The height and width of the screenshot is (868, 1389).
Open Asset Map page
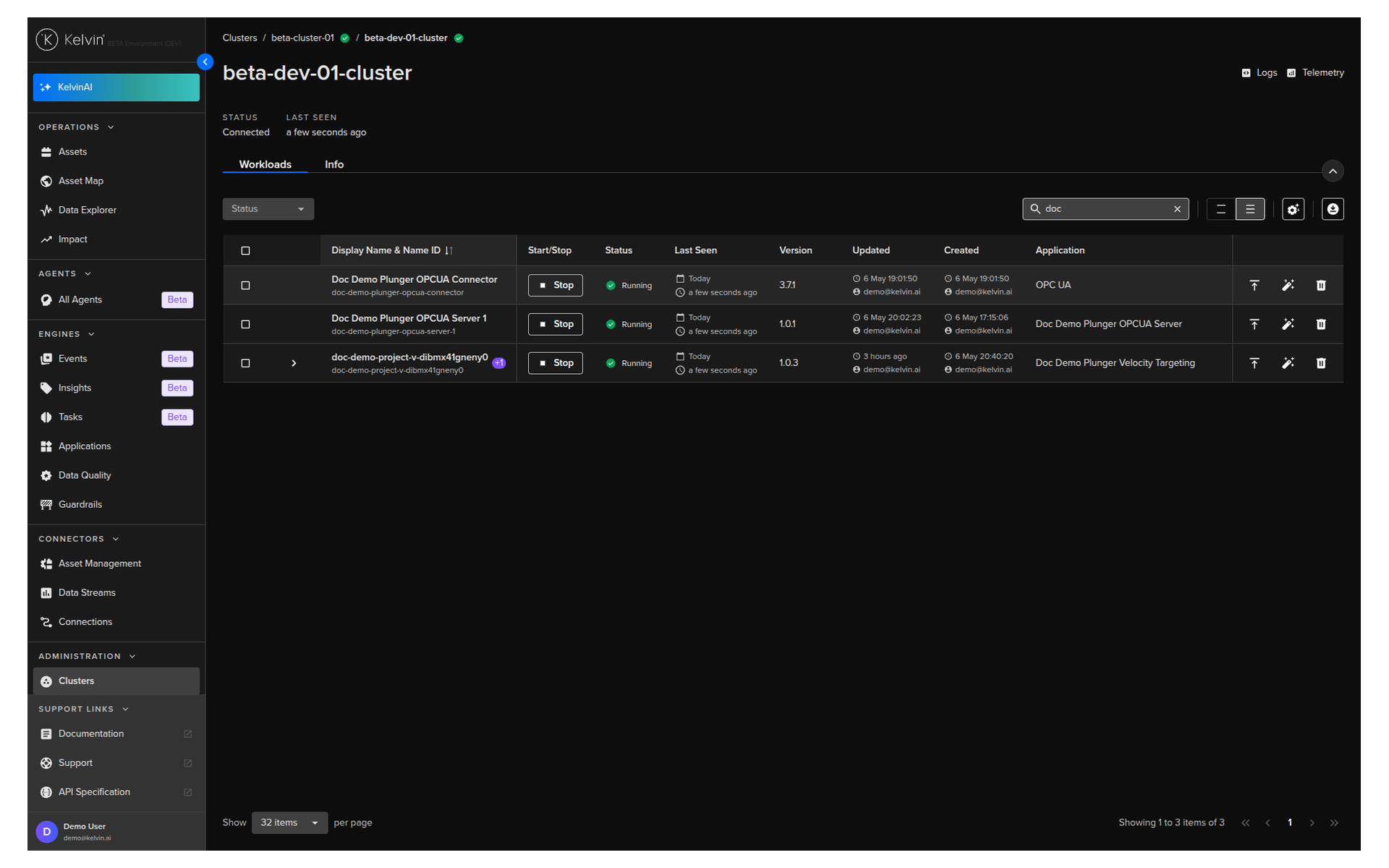(x=116, y=181)
